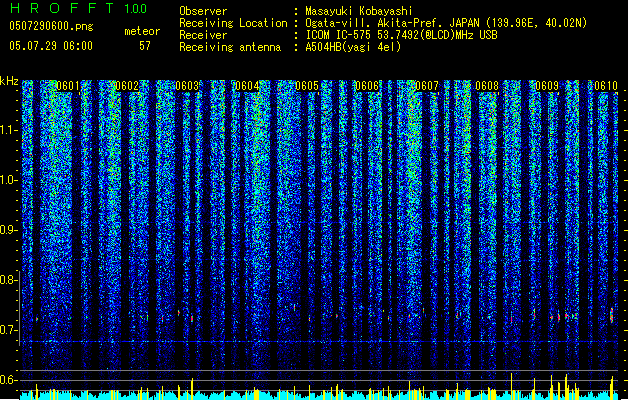
Task: Click the 0601 time marker
Action: click(67, 86)
